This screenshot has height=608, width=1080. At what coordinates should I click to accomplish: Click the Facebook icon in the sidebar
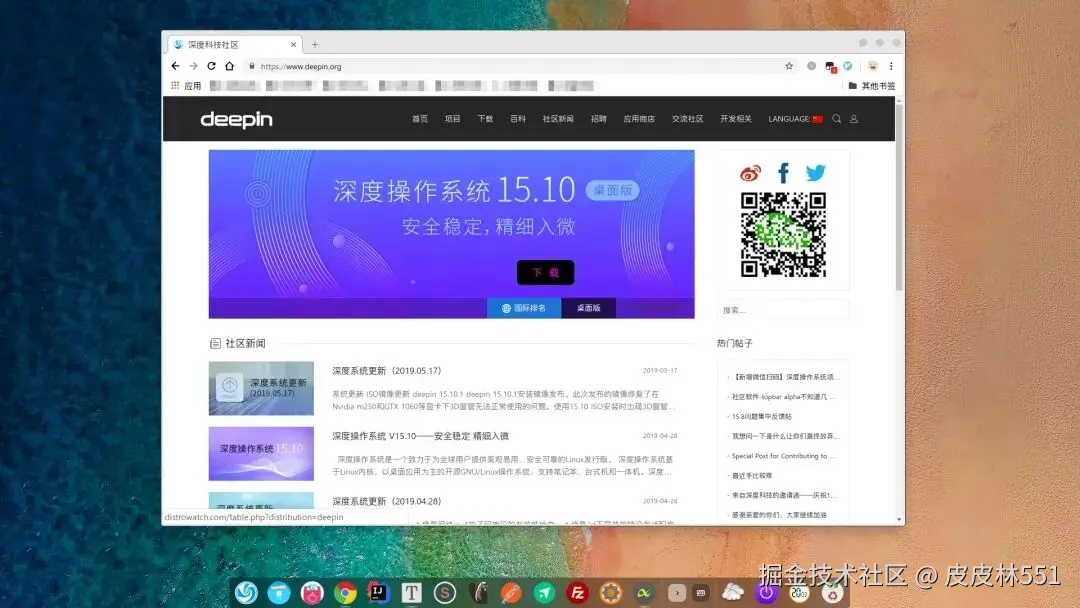pos(783,172)
